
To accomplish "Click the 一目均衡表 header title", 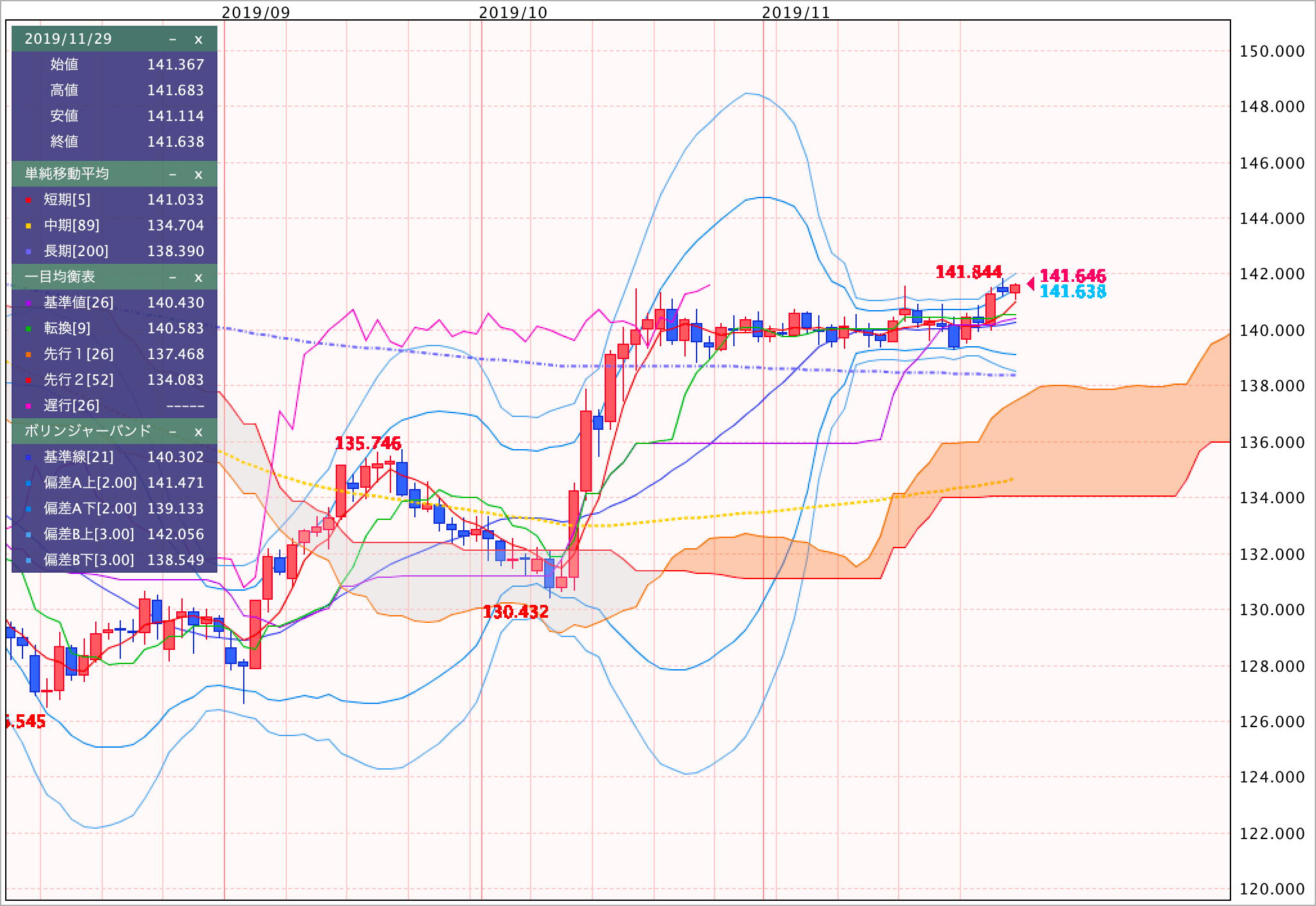I will pos(60,277).
